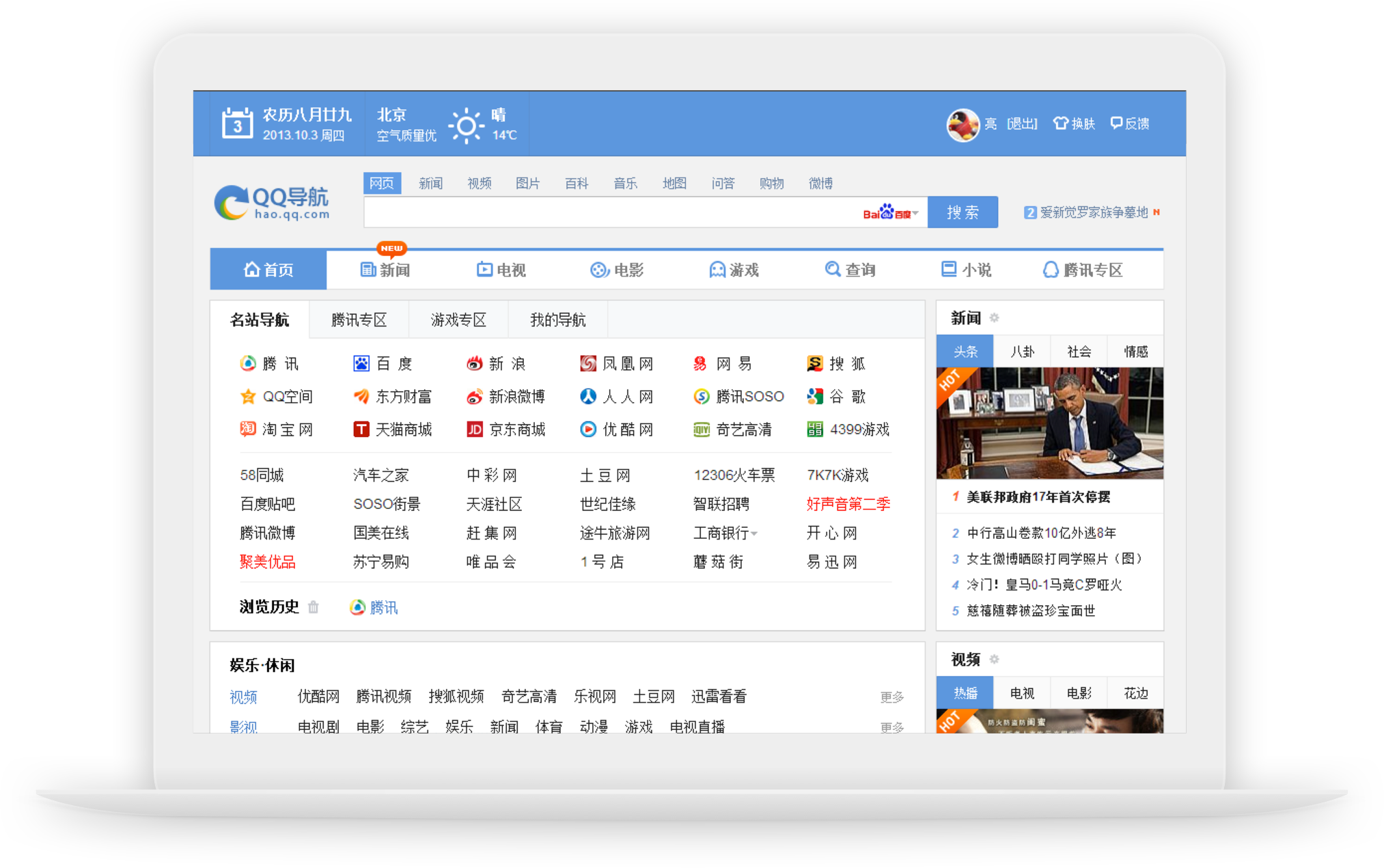The image size is (1384, 868).
Task: Expand the 工商银行 dropdown arrow
Action: click(754, 534)
